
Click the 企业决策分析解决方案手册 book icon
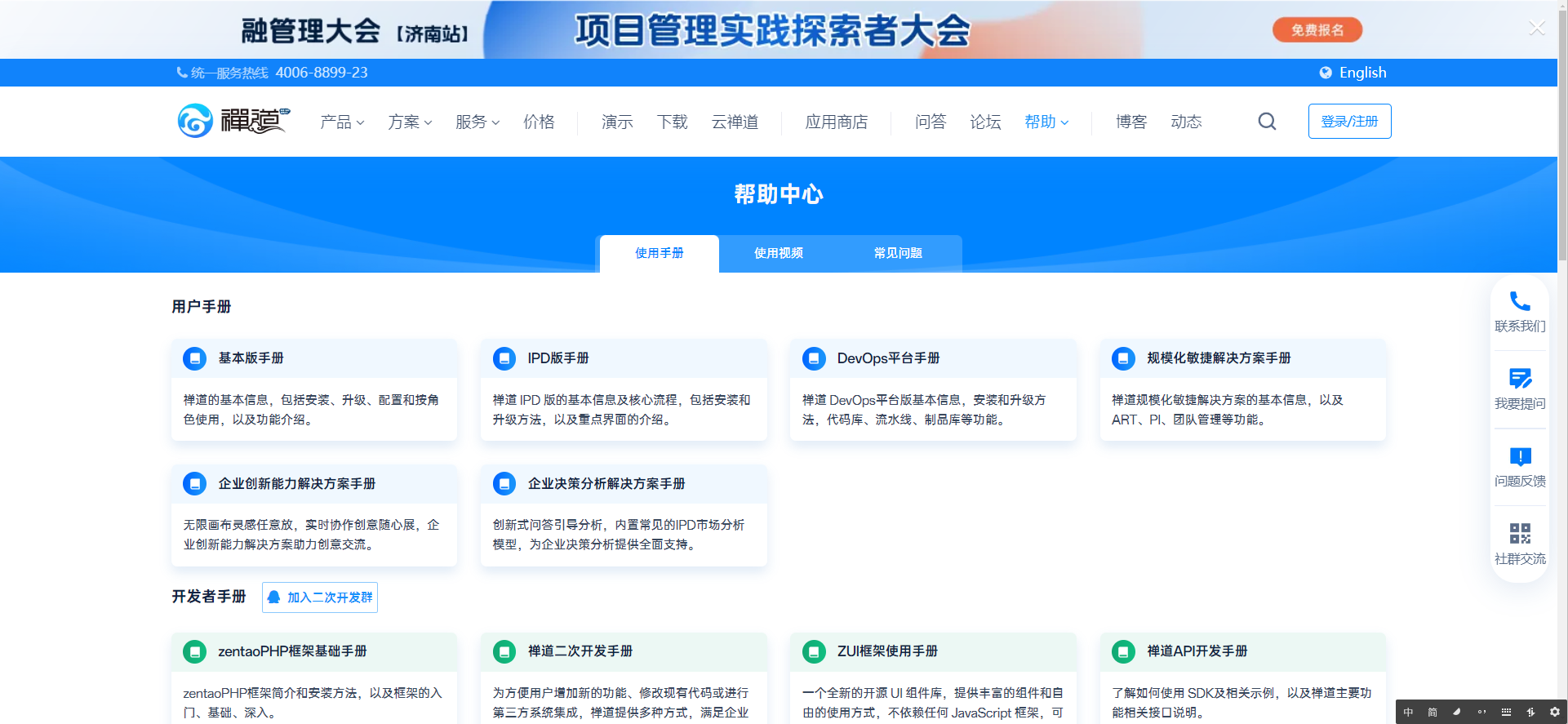pos(504,484)
